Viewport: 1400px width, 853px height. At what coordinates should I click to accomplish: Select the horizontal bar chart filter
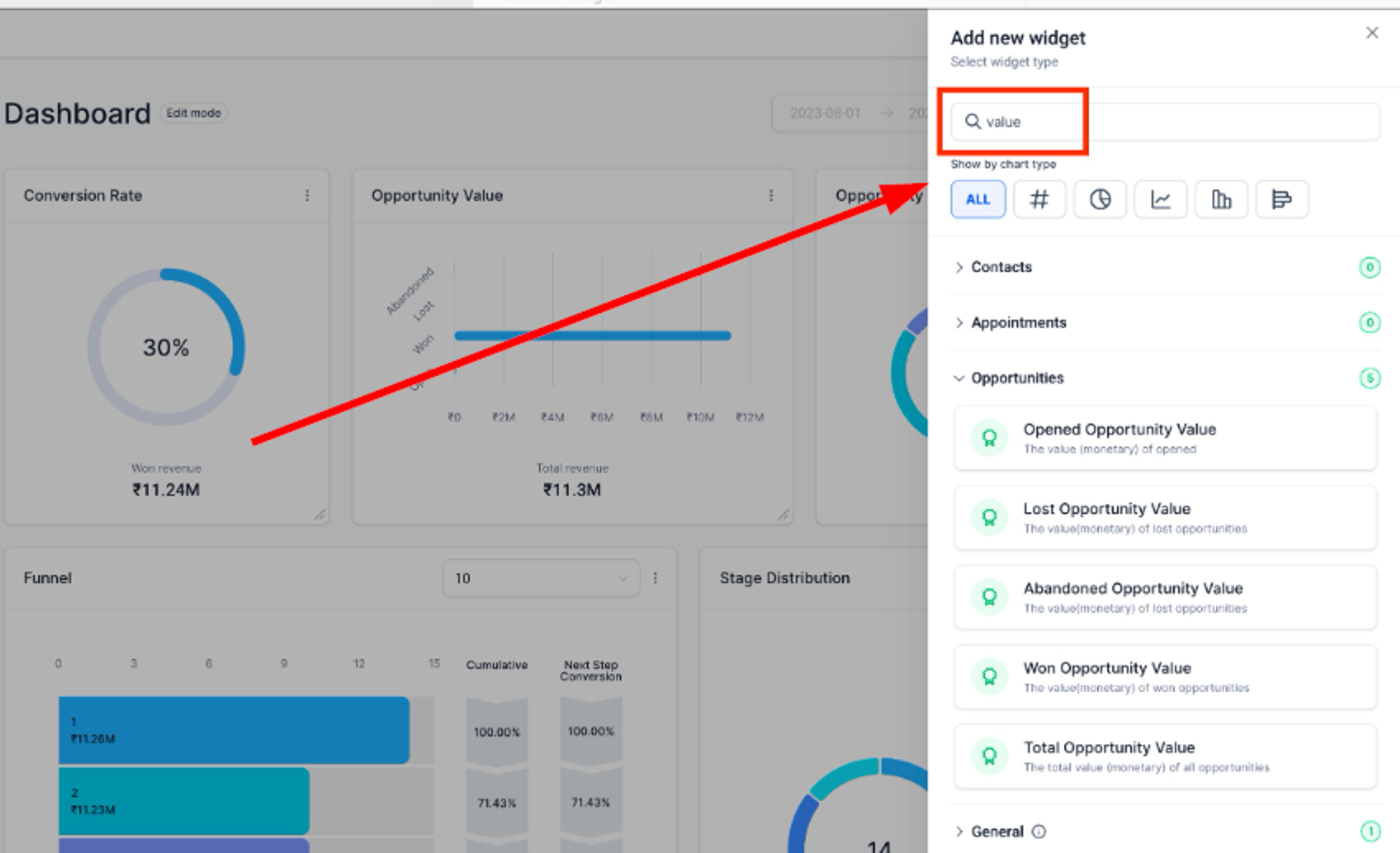(x=1282, y=199)
